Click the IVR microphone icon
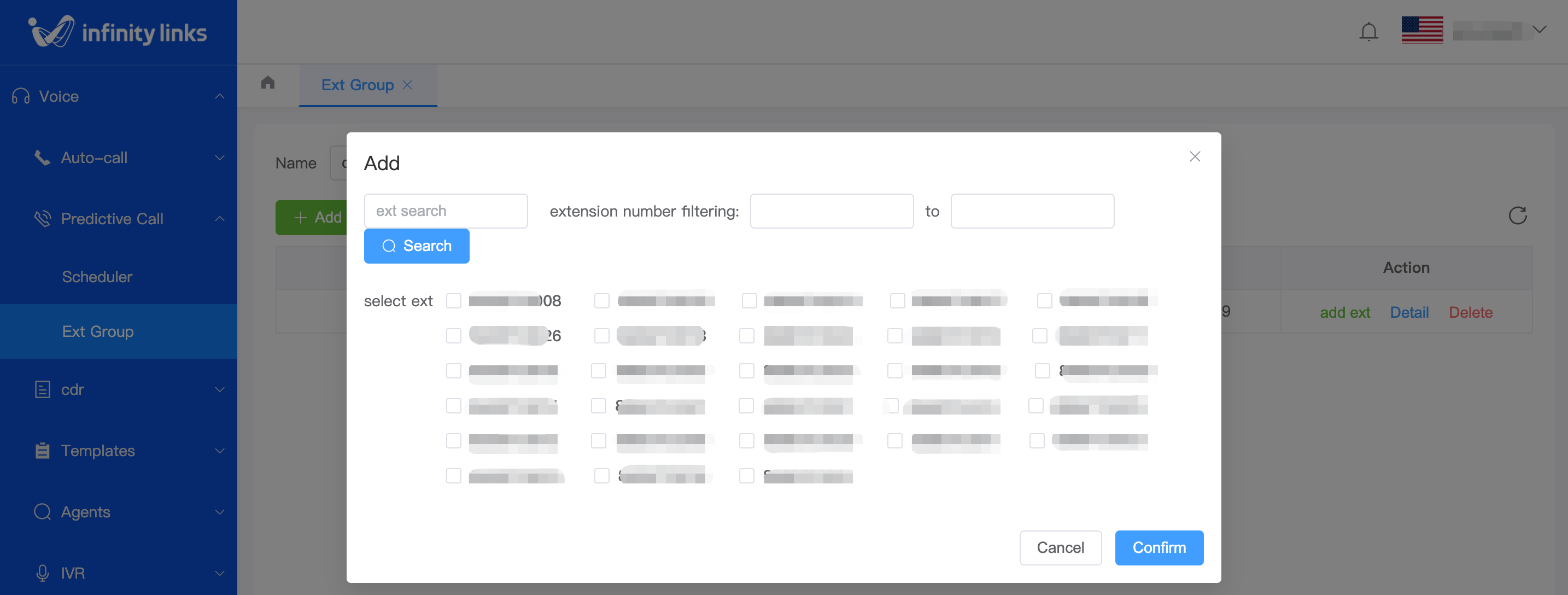1568x595 pixels. click(42, 573)
